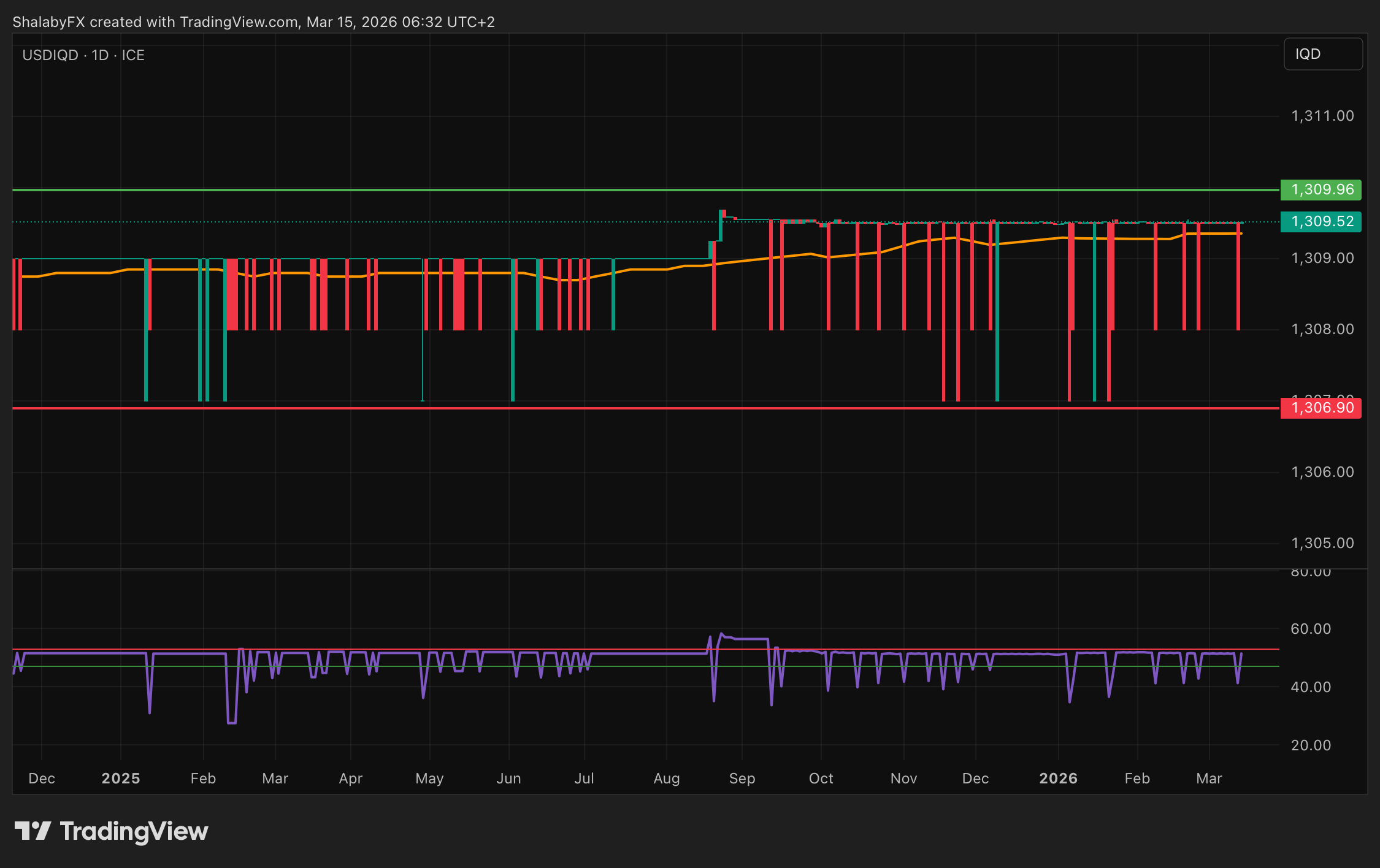Click the 1,311.00 price scale label
Viewport: 1380px width, 868px height.
coord(1322,116)
